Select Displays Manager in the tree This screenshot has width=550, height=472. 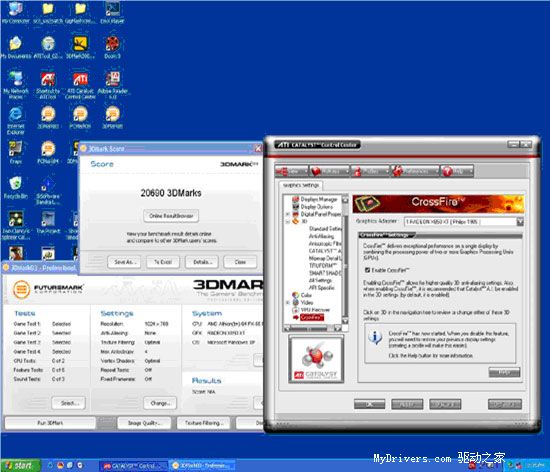pos(319,199)
